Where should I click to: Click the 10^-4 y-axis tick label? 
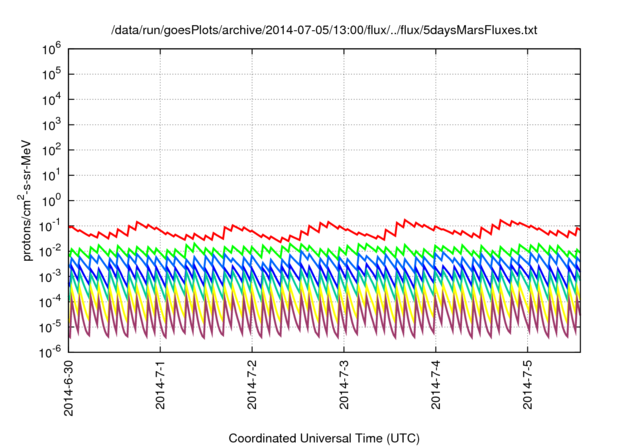coord(51,302)
